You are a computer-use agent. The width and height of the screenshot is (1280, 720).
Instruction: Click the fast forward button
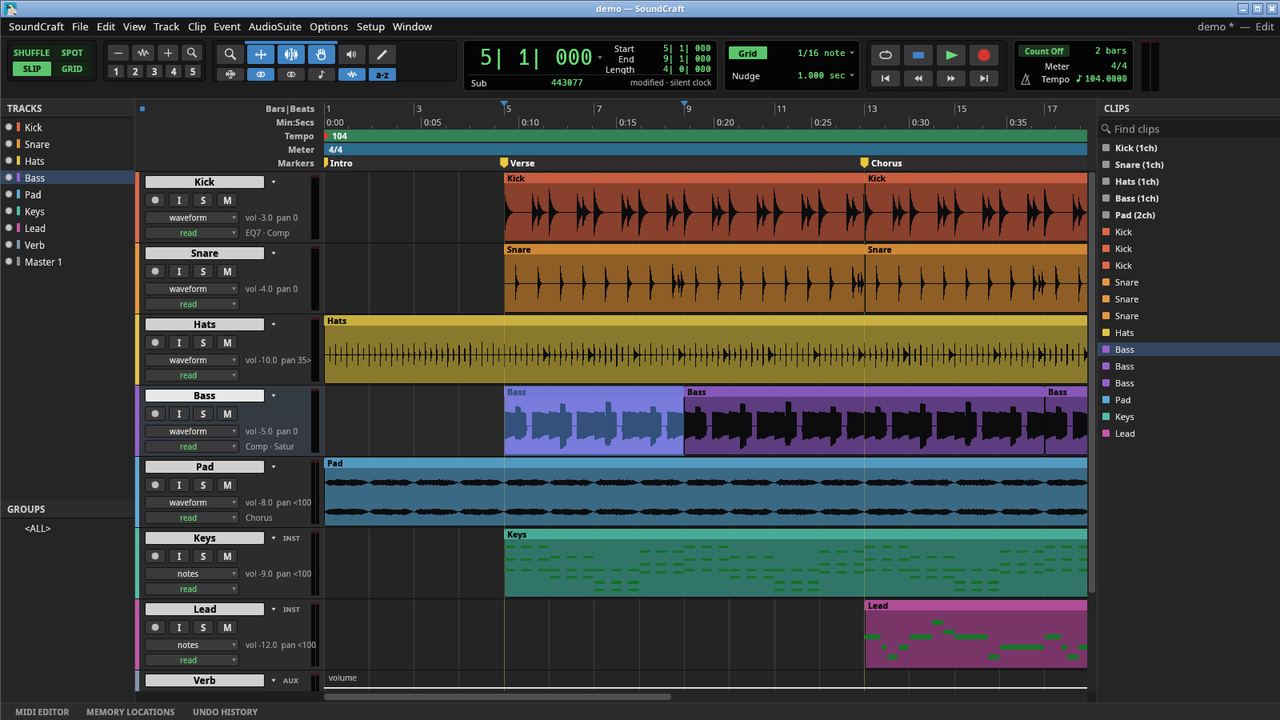coord(951,78)
